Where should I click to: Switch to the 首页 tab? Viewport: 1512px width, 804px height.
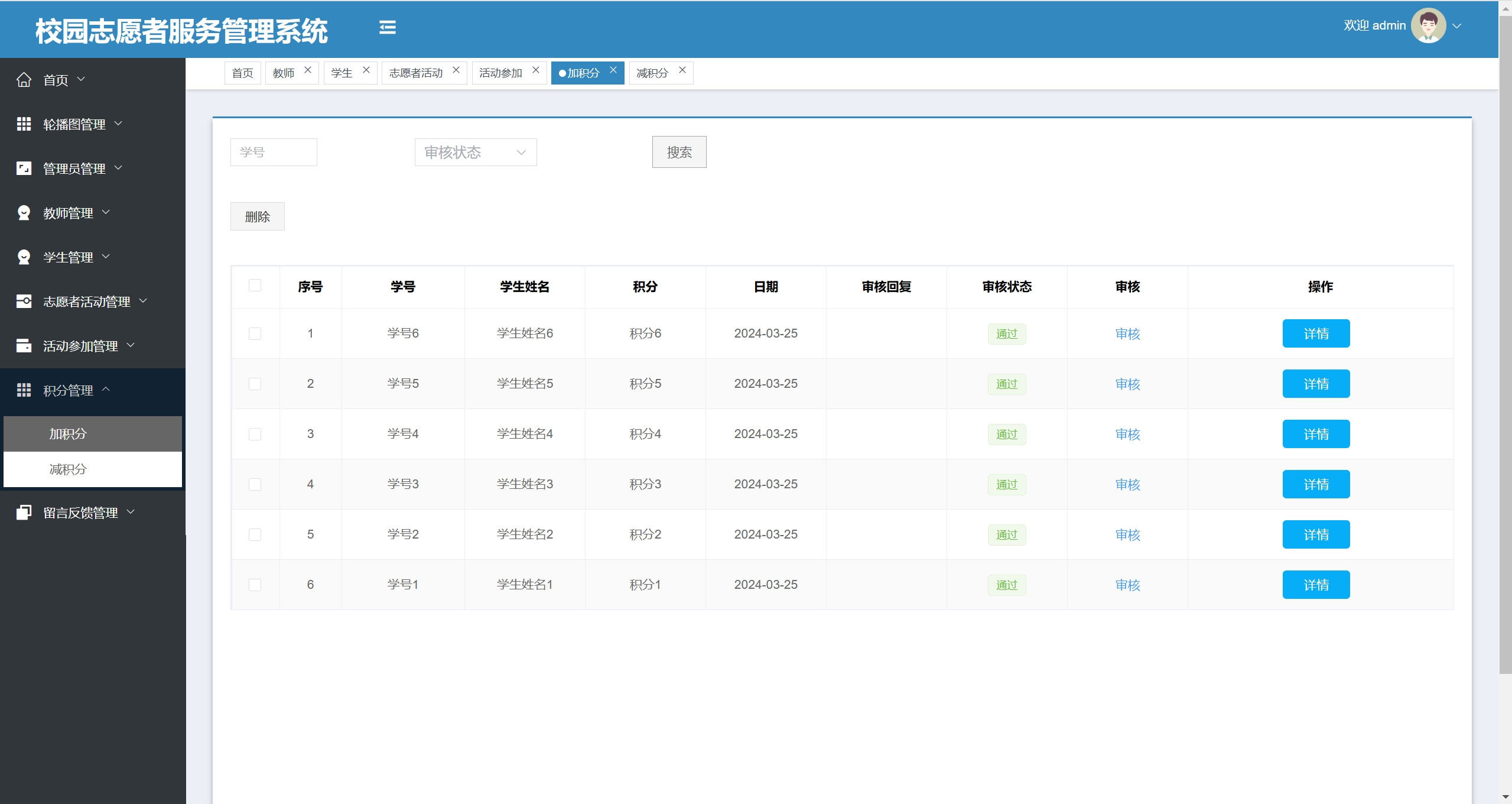coord(242,73)
